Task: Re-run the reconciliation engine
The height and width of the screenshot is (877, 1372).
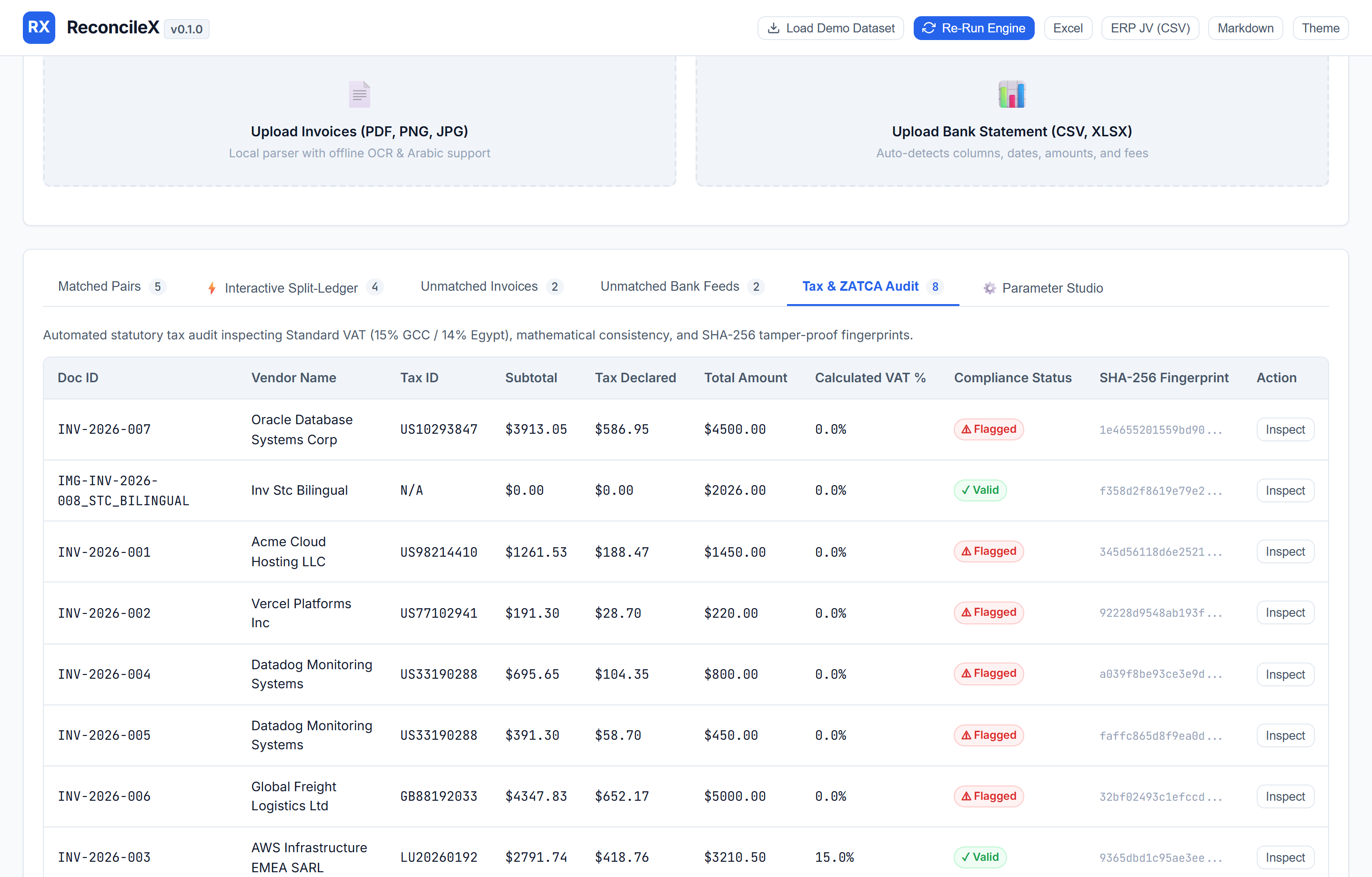Action: tap(974, 28)
